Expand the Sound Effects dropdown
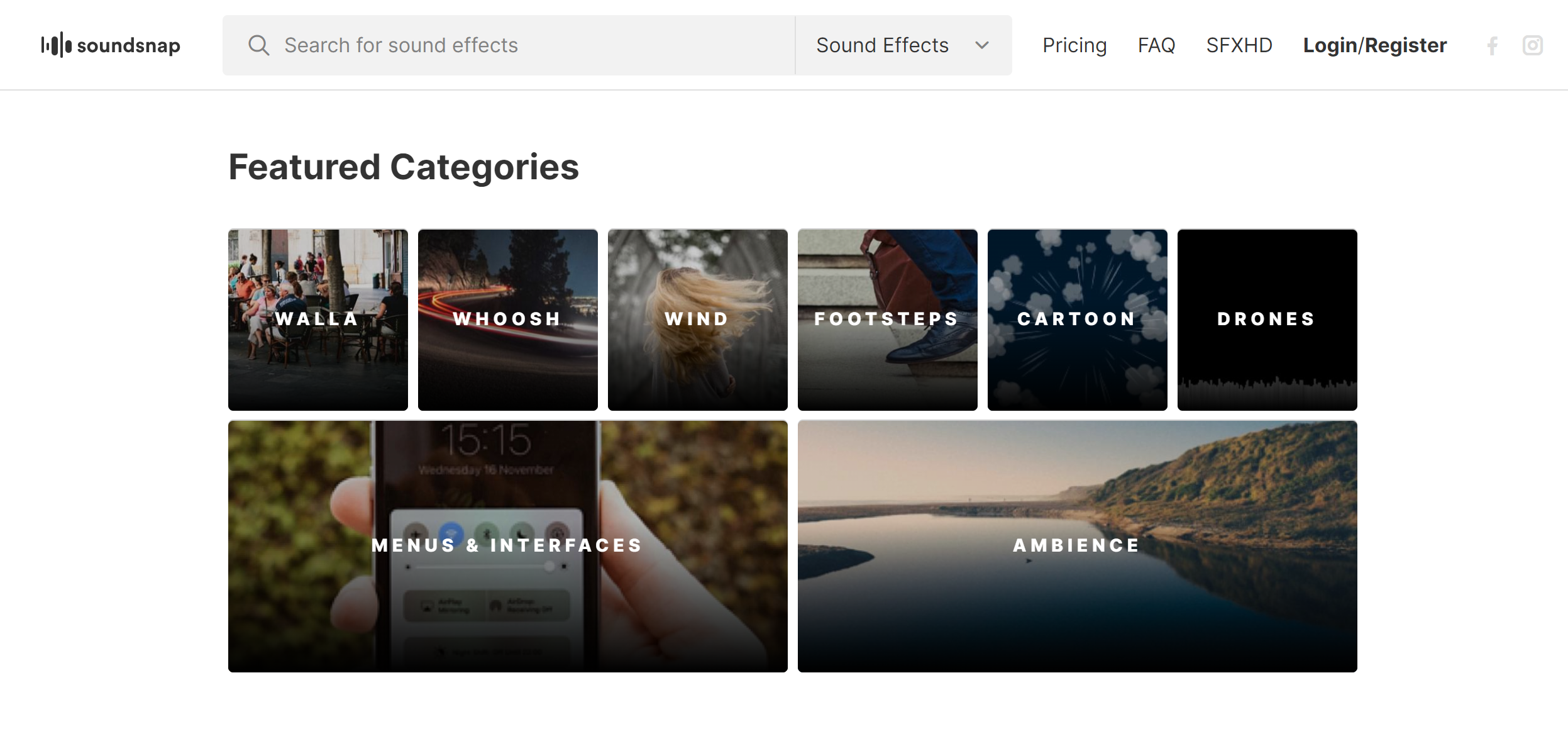 (x=882, y=45)
